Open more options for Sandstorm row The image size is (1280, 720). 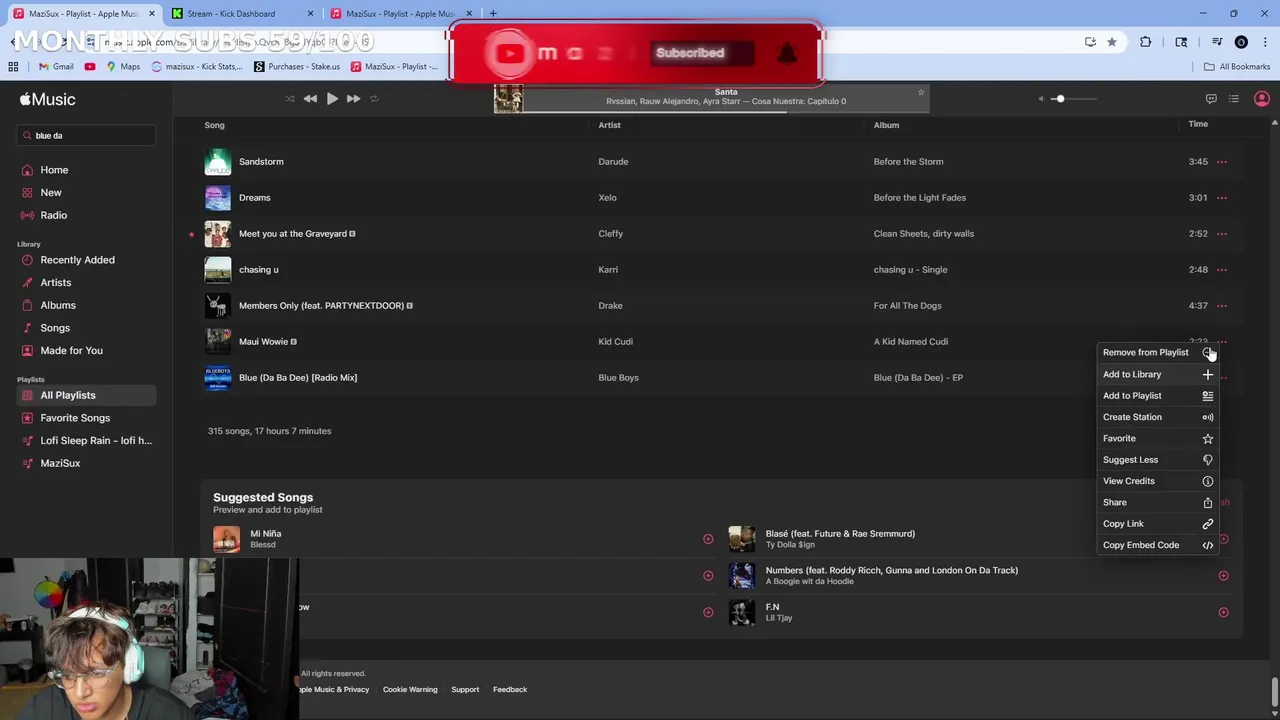click(1222, 162)
